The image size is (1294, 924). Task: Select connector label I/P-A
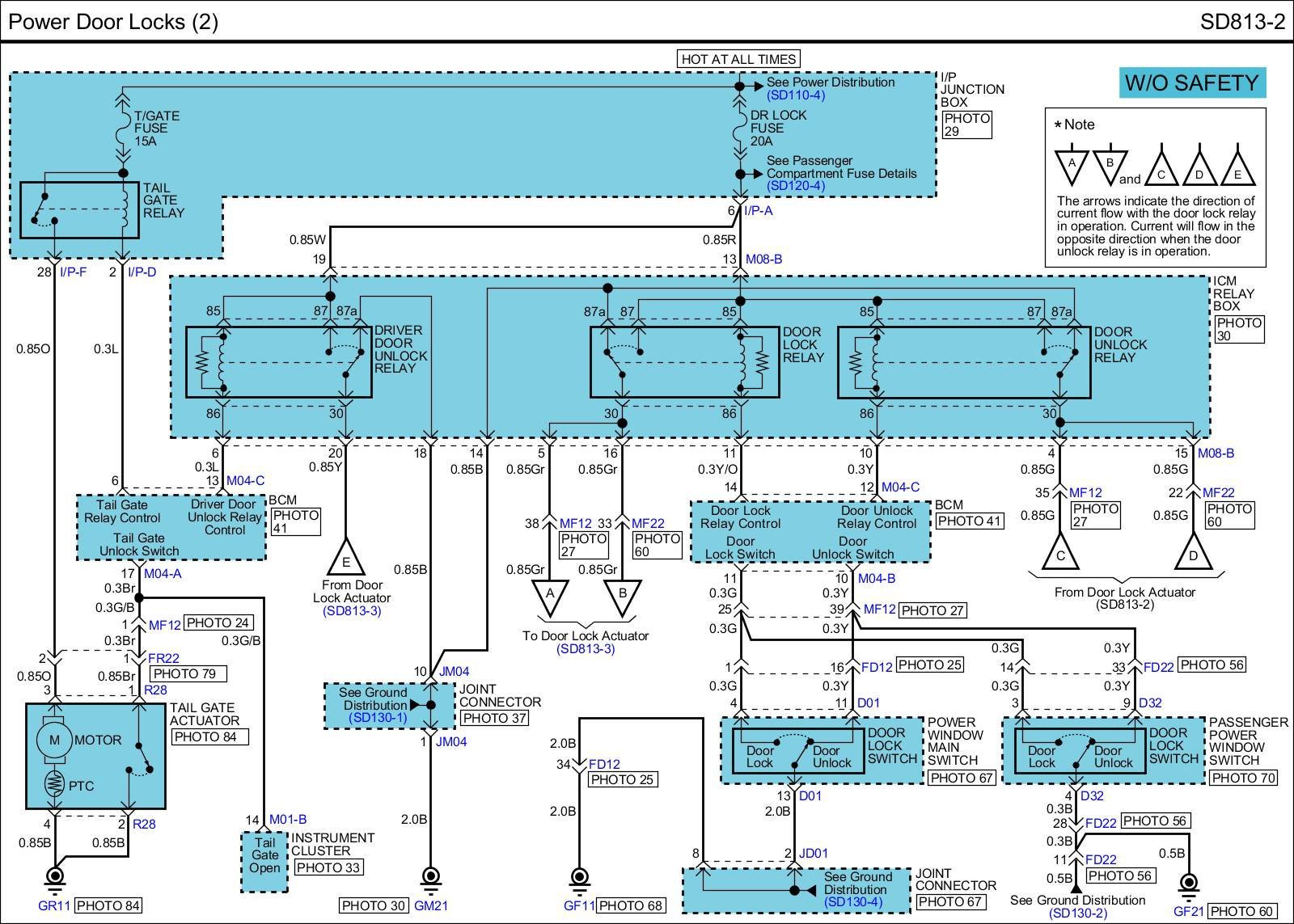759,211
